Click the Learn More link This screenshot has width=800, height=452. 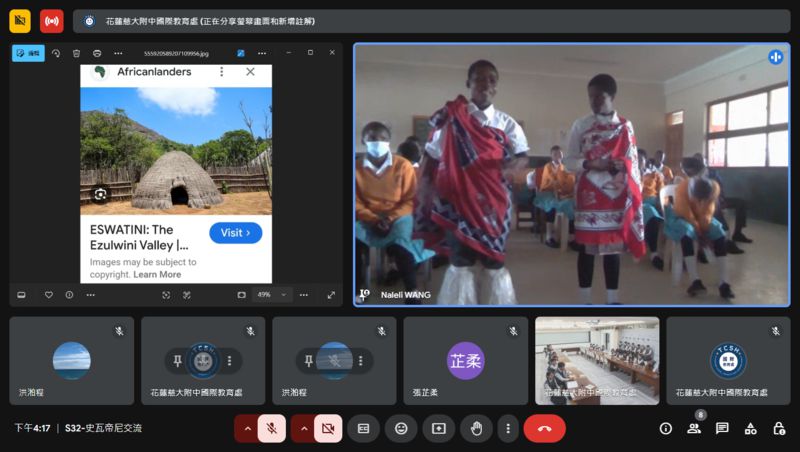157,274
